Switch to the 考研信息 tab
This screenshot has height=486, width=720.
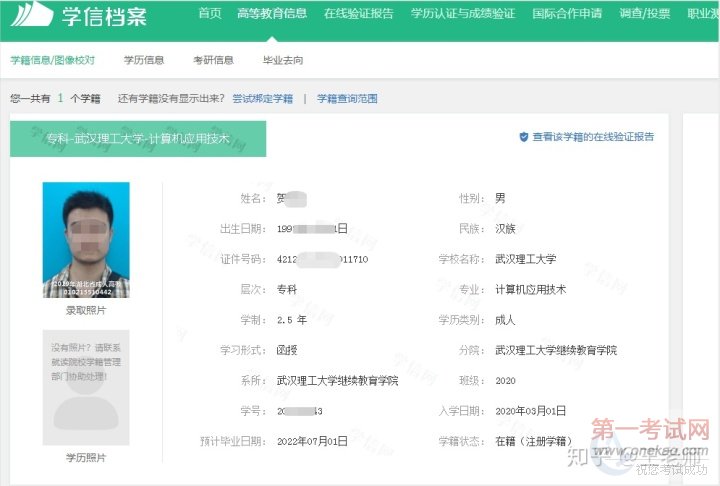pyautogui.click(x=213, y=60)
